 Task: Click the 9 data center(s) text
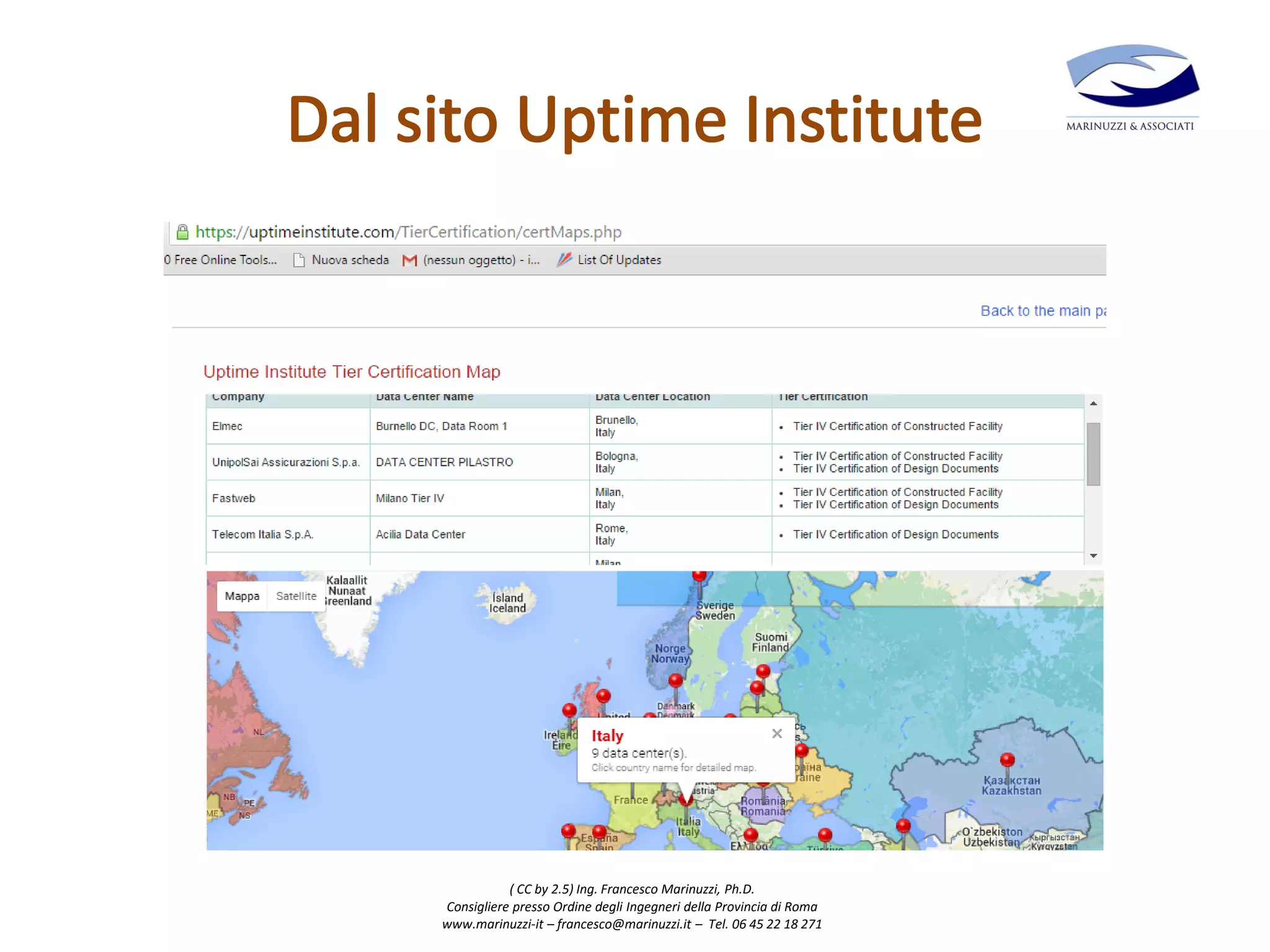[x=639, y=754]
